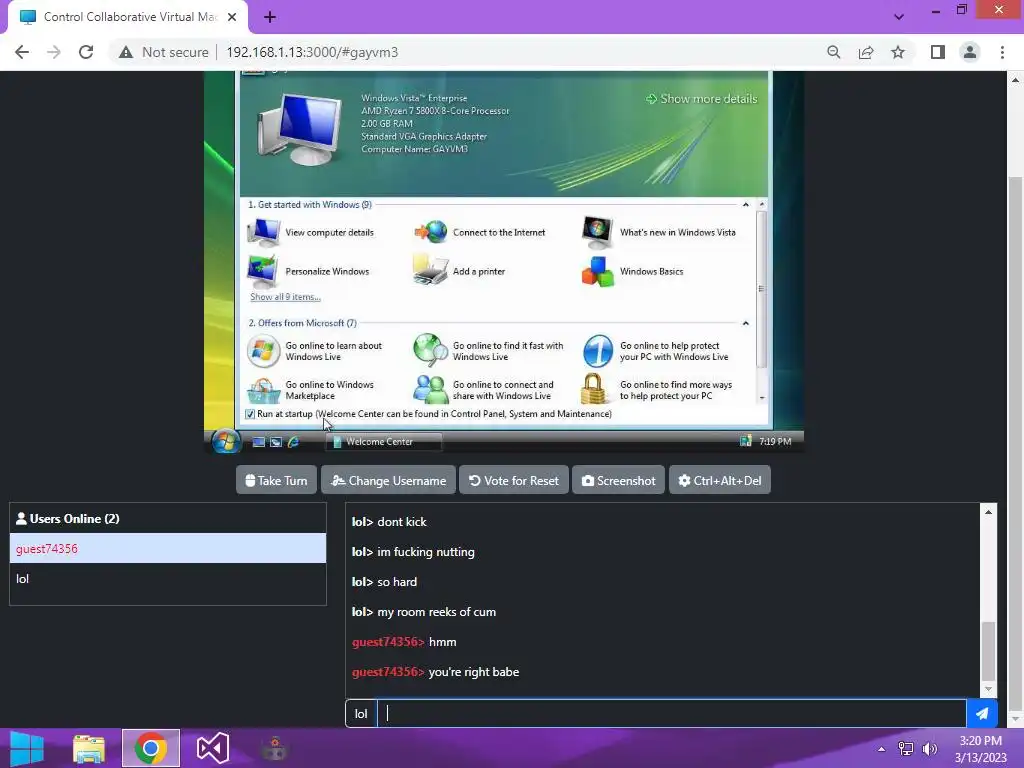Open File Explorer from host taskbar
The height and width of the screenshot is (768, 1024).
pyautogui.click(x=89, y=748)
